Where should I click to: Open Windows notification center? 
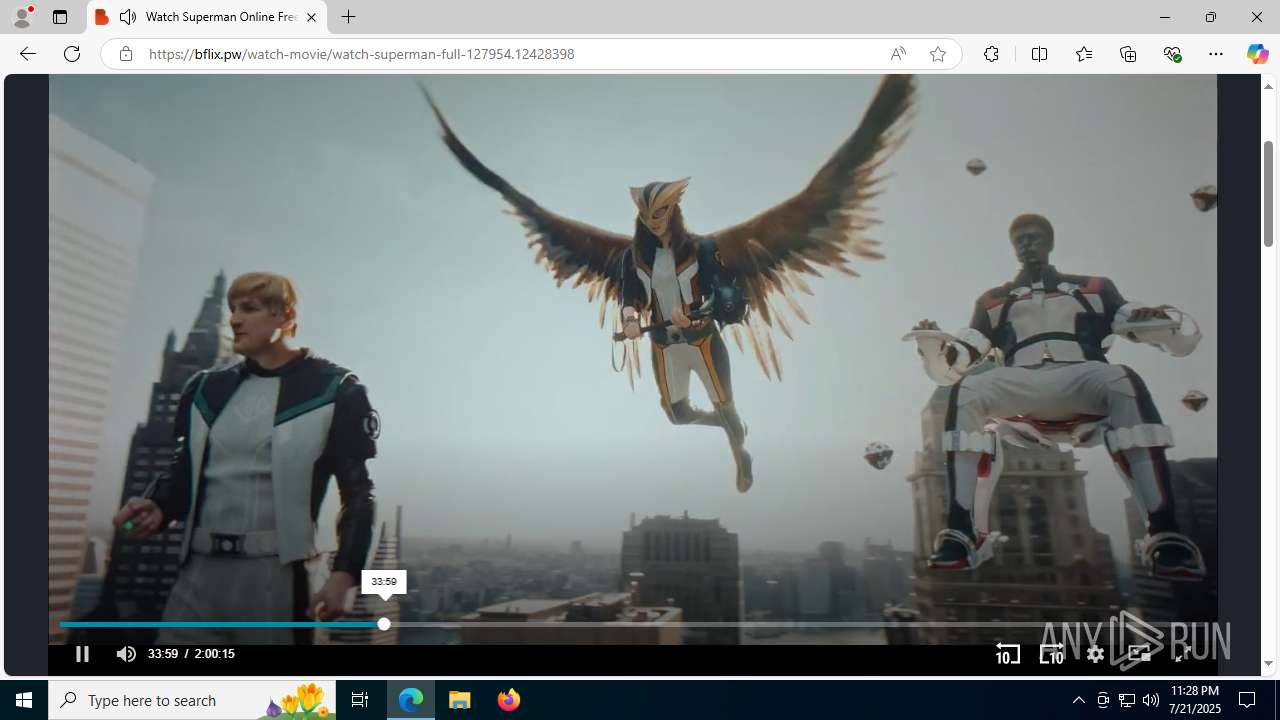tap(1247, 700)
